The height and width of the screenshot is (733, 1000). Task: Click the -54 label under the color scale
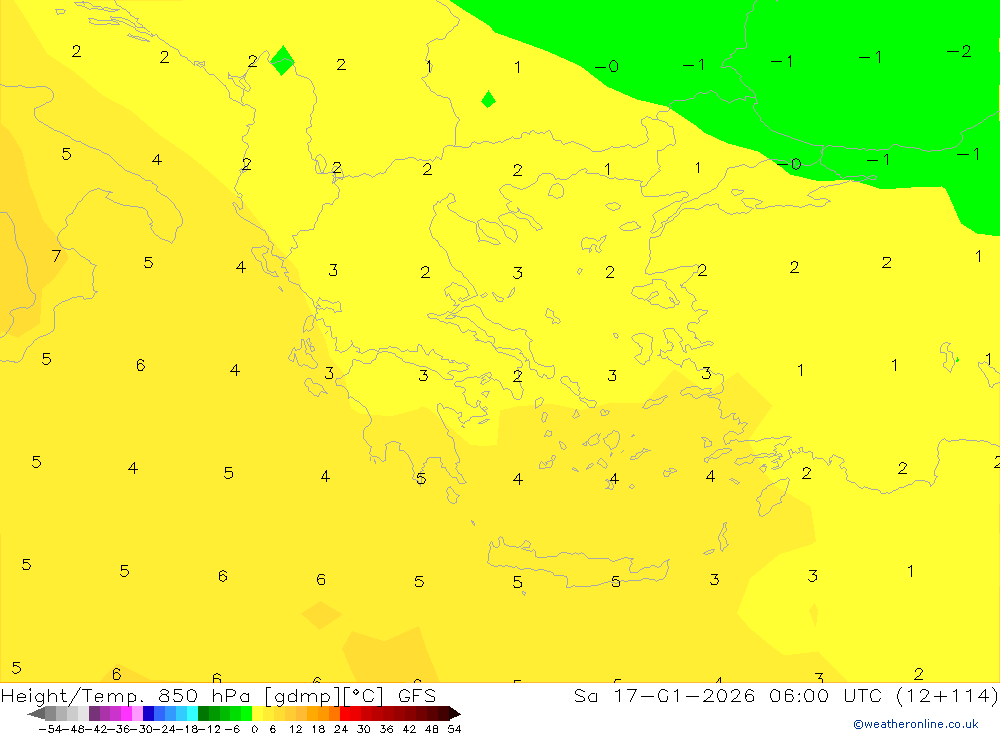pos(50,729)
